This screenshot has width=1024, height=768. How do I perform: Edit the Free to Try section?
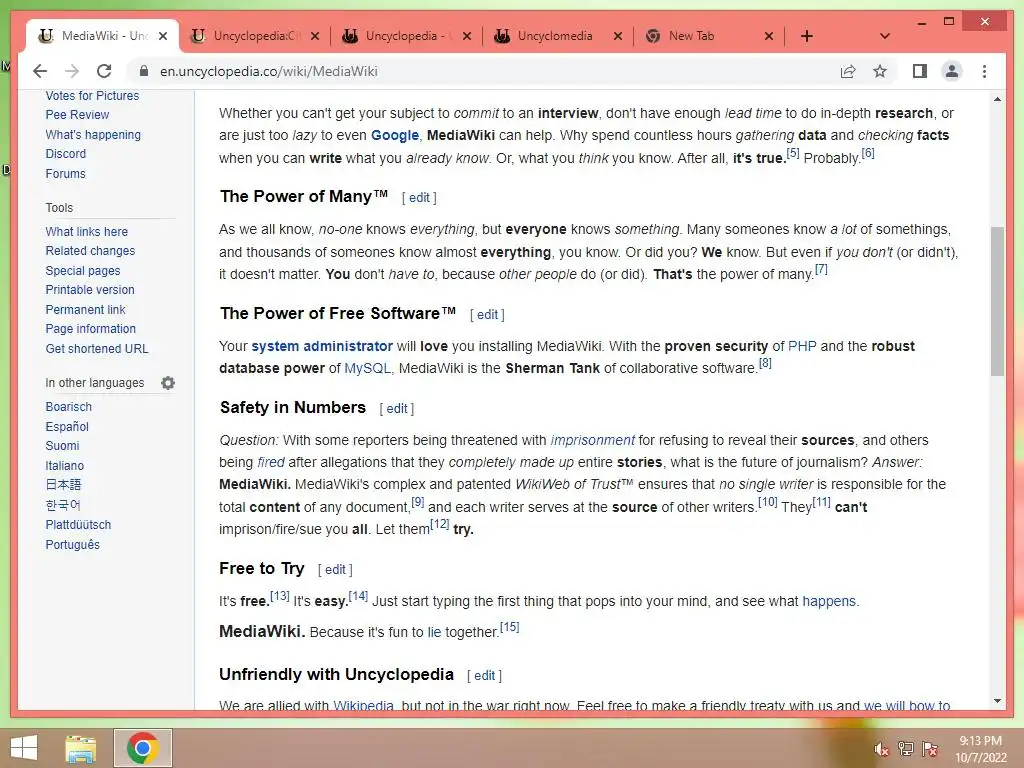[x=335, y=569]
